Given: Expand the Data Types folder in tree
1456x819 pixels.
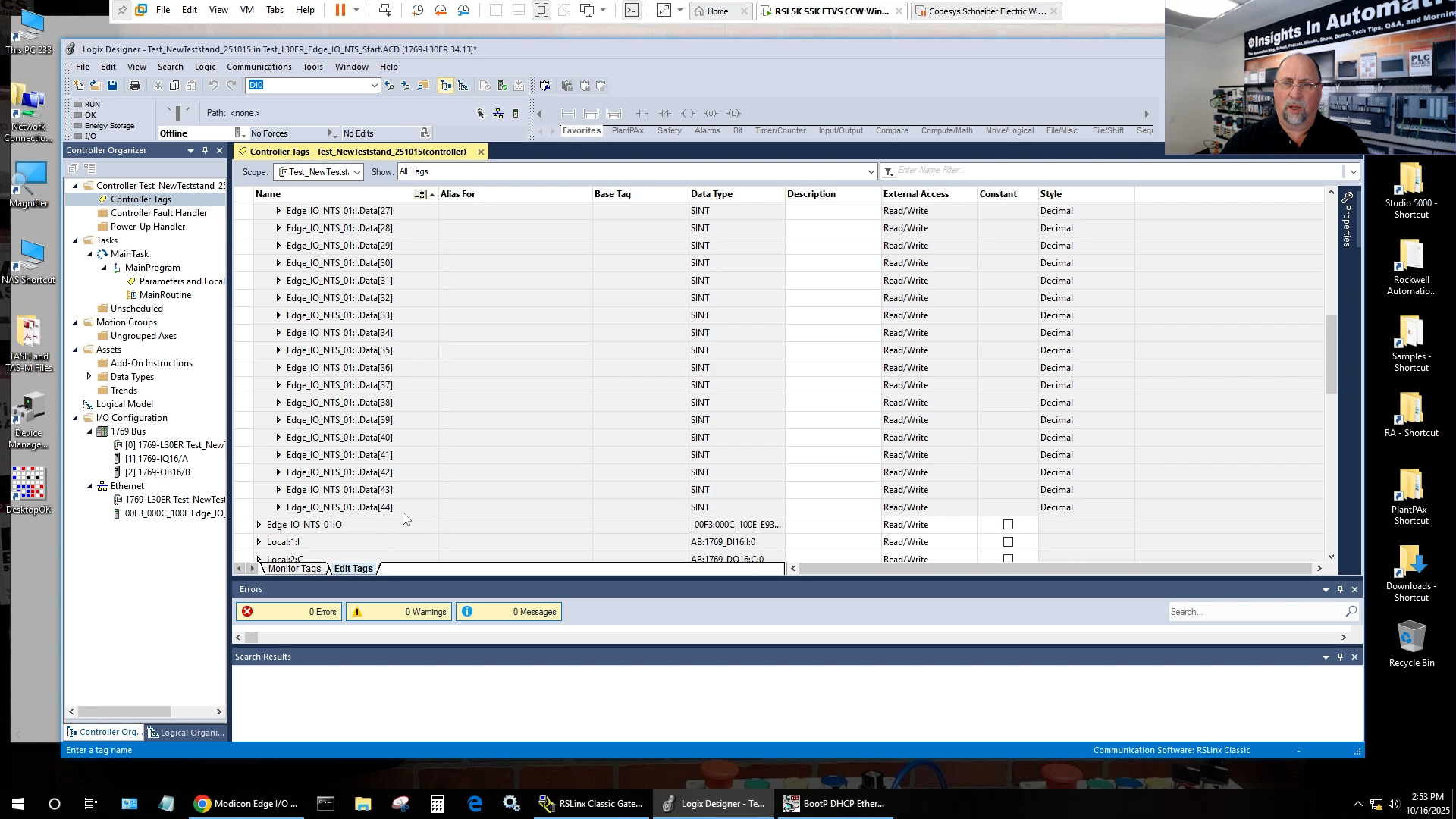Looking at the screenshot, I should tap(89, 377).
